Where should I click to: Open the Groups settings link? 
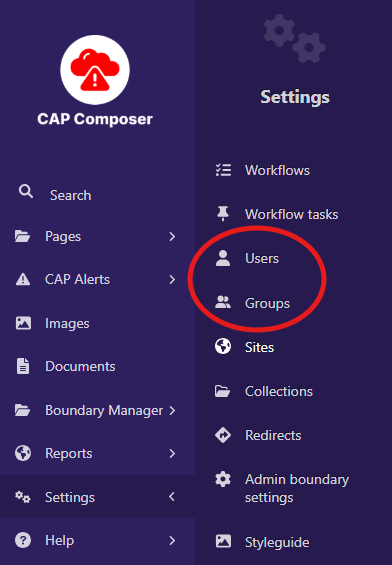(x=267, y=303)
